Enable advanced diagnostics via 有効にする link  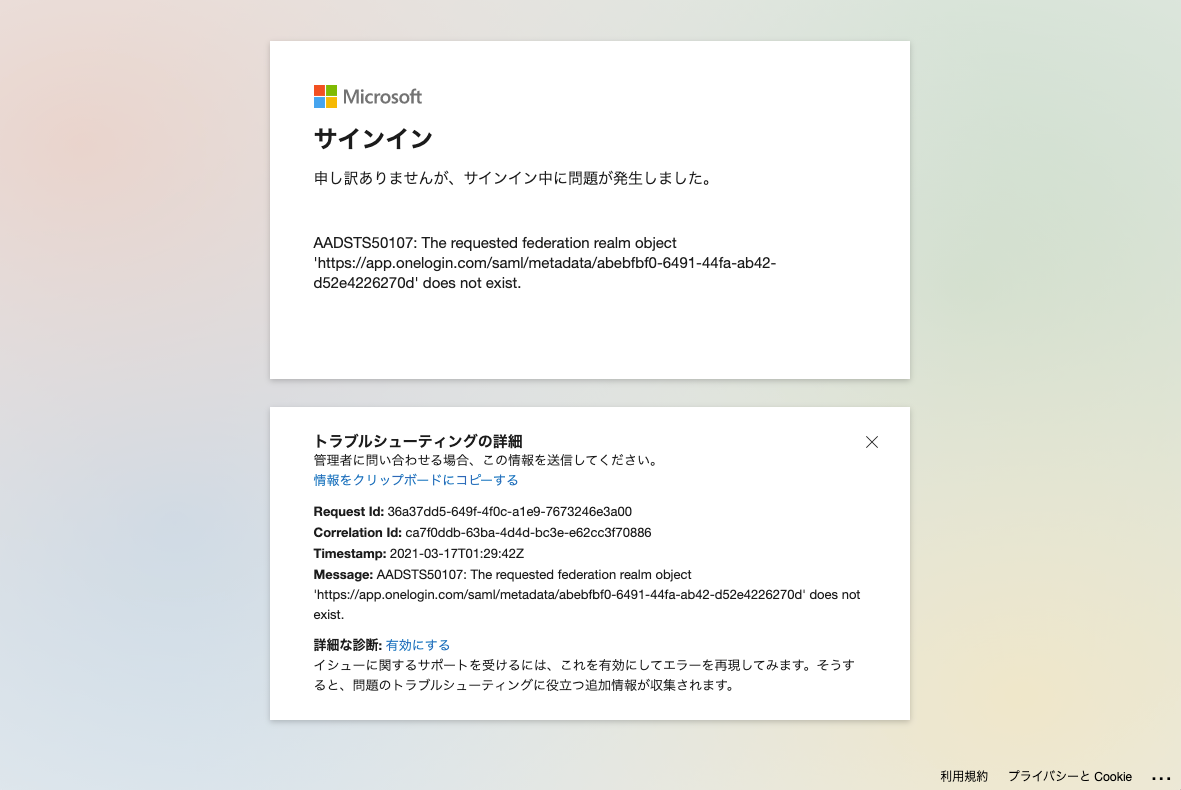pyautogui.click(x=418, y=645)
